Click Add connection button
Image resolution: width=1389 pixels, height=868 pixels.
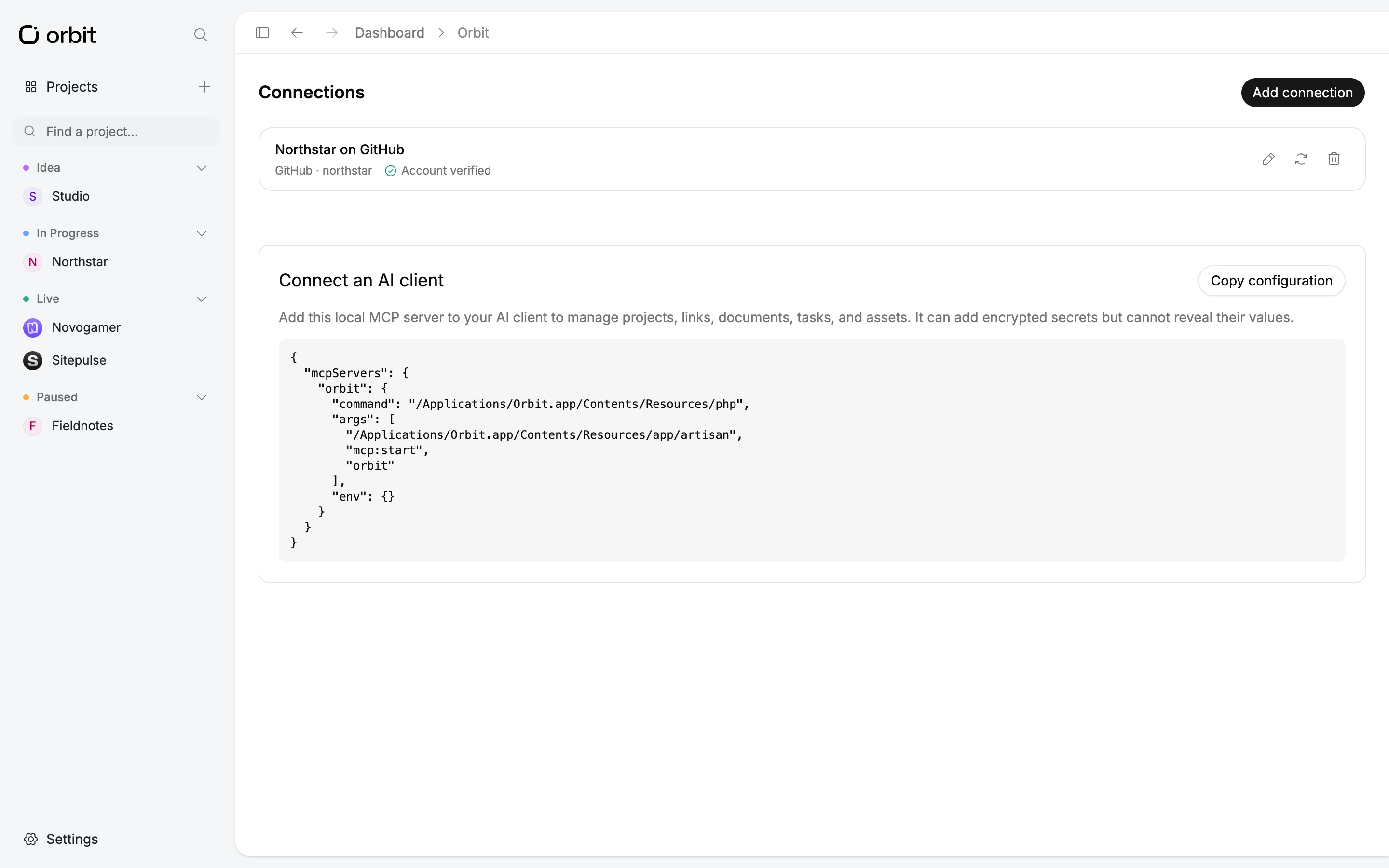tap(1302, 93)
